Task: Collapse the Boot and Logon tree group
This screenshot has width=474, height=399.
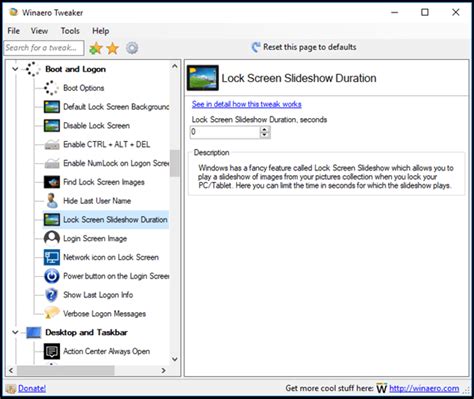Action: pos(15,69)
